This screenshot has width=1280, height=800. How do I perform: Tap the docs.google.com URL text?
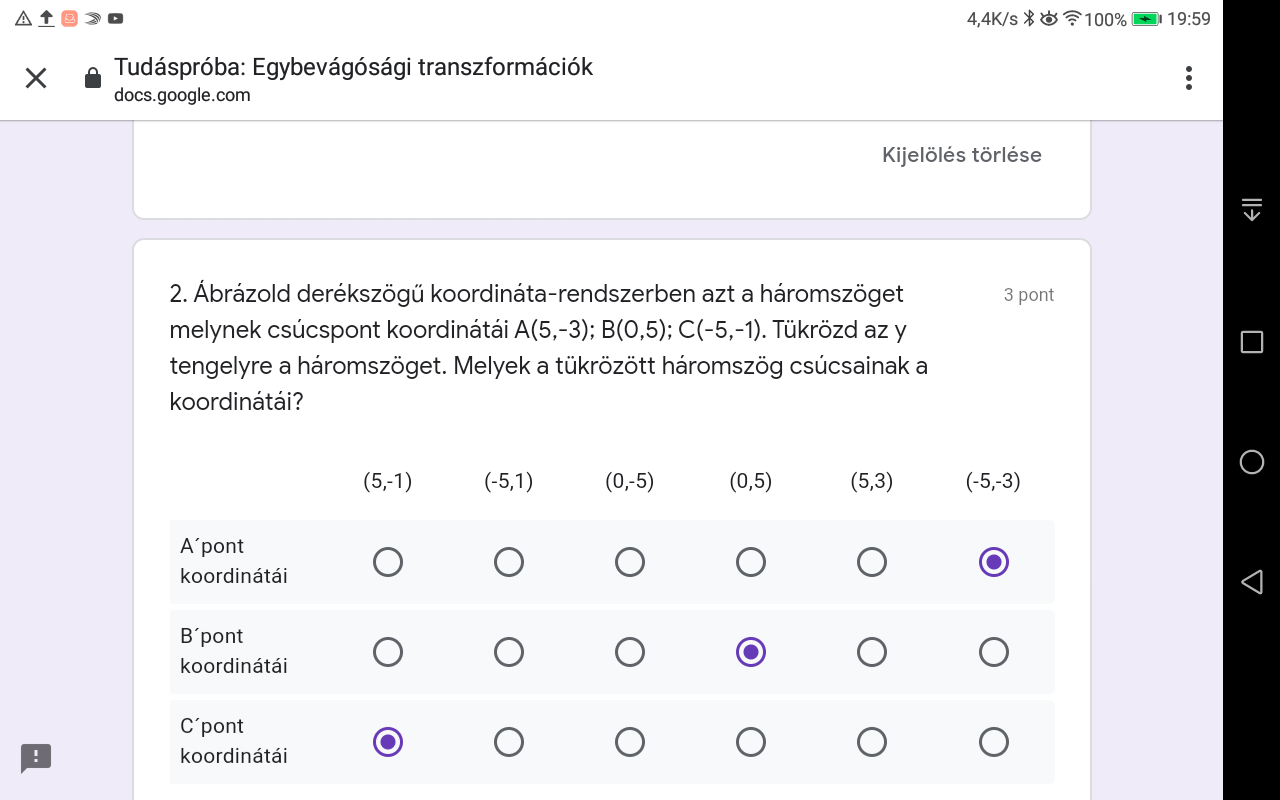point(182,96)
